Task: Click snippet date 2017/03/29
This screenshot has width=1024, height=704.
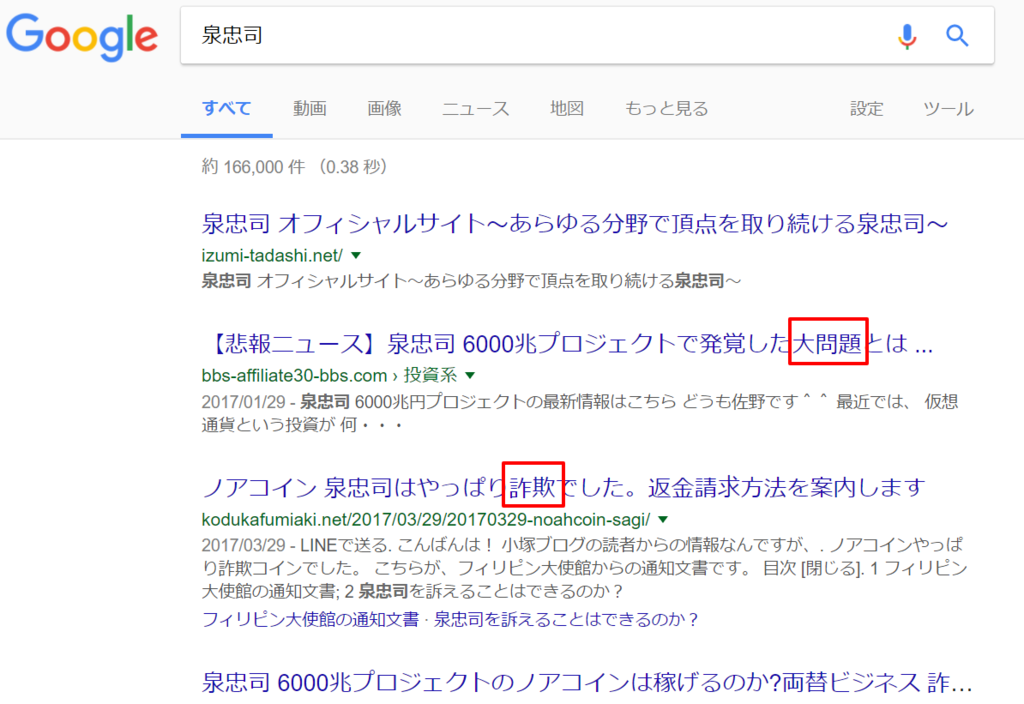Action: (x=244, y=545)
